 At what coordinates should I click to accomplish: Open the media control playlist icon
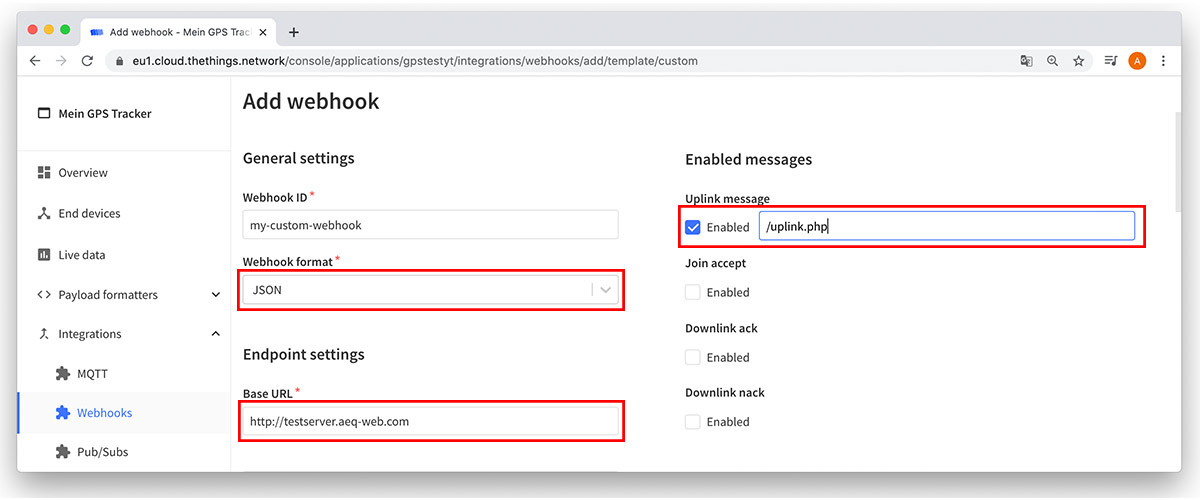[x=1110, y=61]
